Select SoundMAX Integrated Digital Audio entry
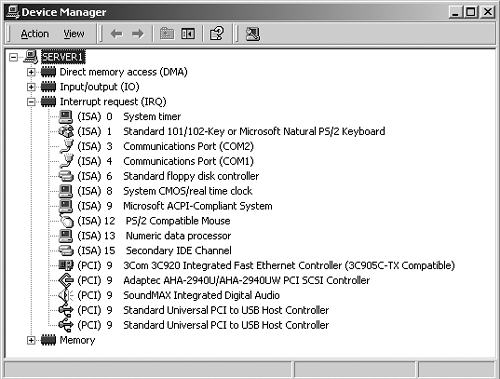The height and width of the screenshot is (379, 500). tap(178, 295)
